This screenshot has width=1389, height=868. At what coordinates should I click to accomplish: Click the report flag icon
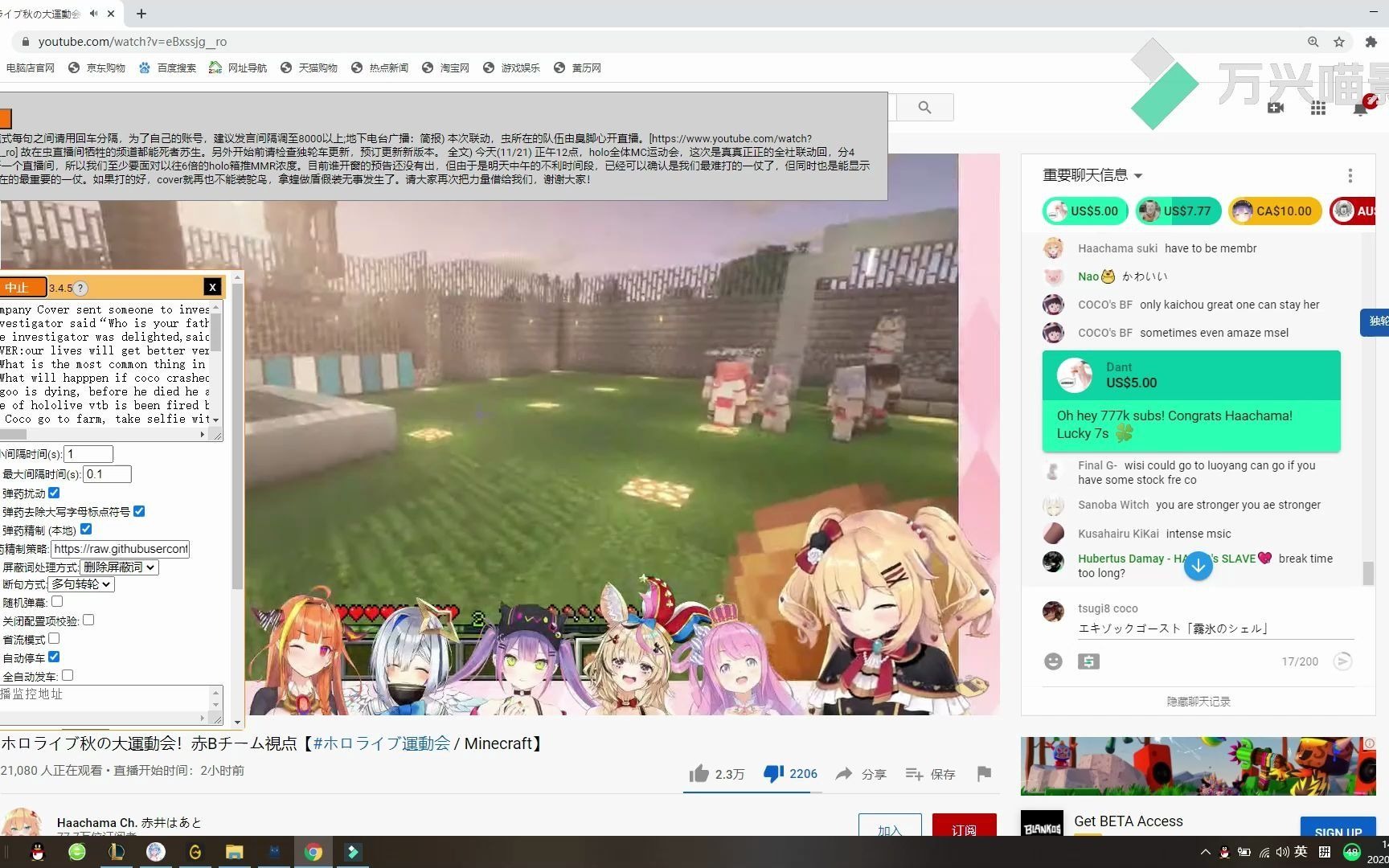pos(984,774)
